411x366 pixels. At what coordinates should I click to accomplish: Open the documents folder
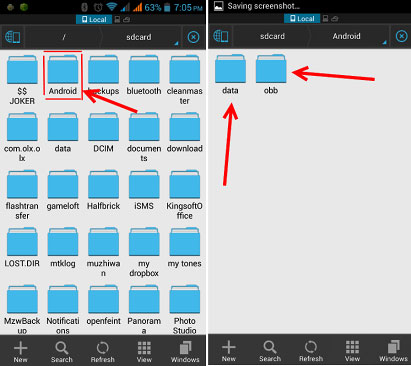(144, 137)
